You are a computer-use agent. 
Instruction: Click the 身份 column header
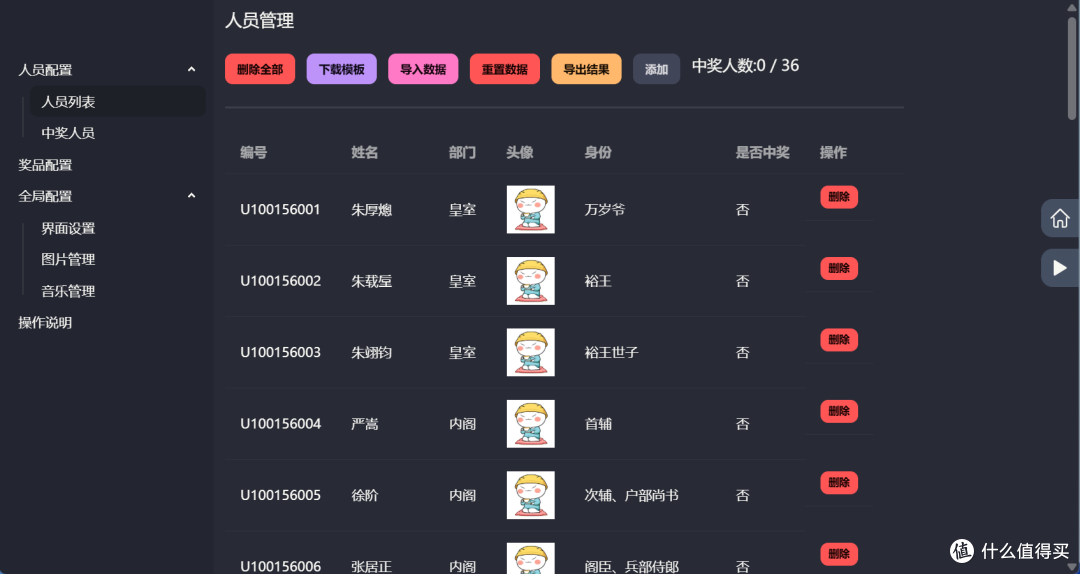(x=598, y=152)
